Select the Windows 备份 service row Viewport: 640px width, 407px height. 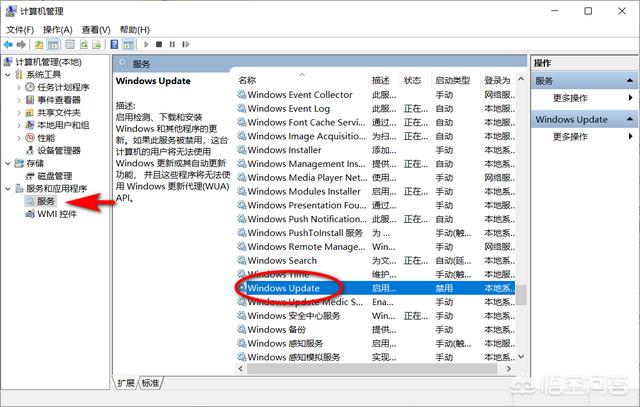click(x=376, y=329)
